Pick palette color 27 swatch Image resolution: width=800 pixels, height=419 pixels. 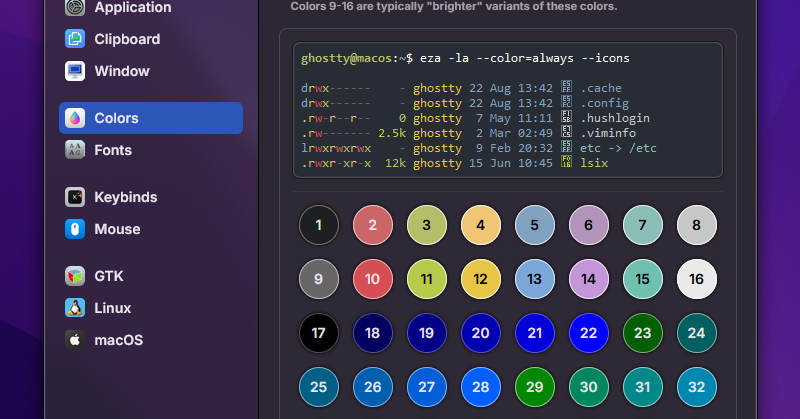(x=427, y=387)
